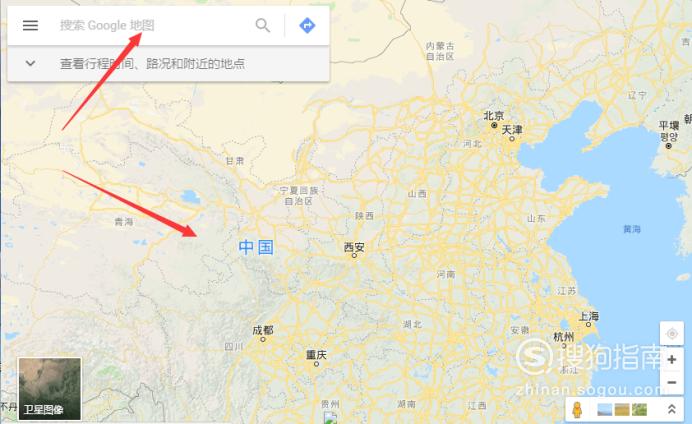Image resolution: width=692 pixels, height=424 pixels.
Task: Expand the travel times panel chevron
Action: click(30, 64)
